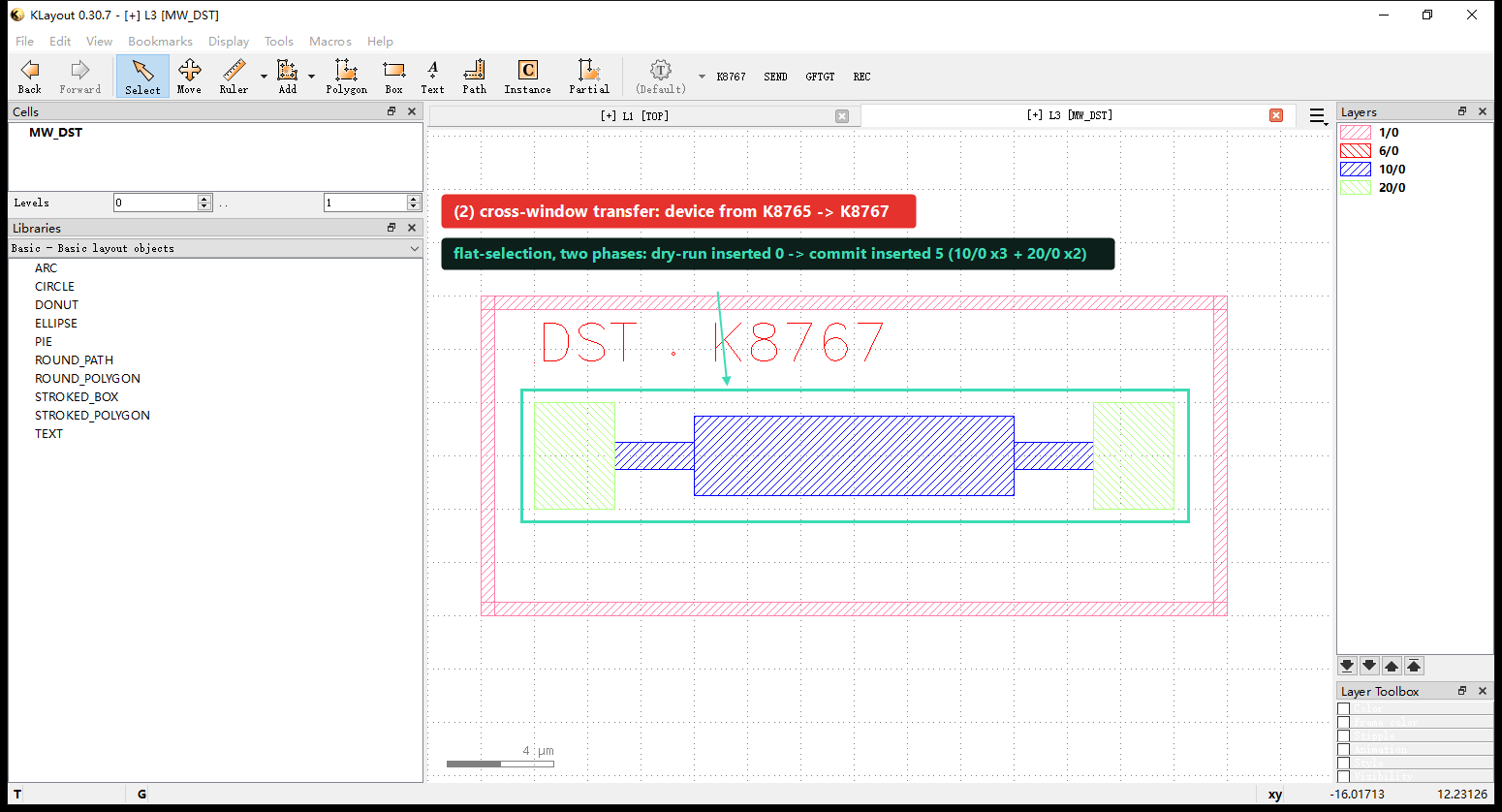Choose the Partial edit tool

[589, 77]
